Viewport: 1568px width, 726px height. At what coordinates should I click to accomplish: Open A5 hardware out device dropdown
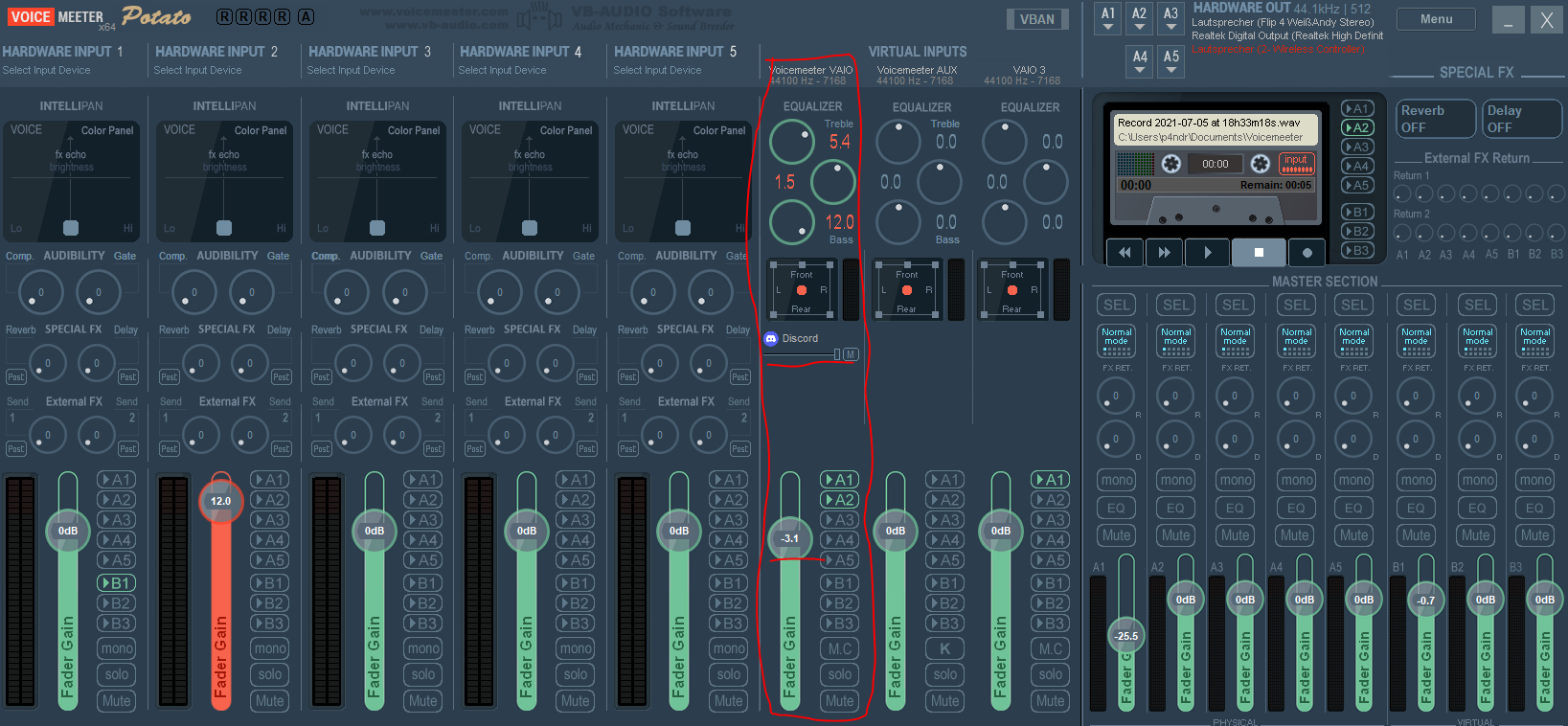pyautogui.click(x=1171, y=61)
